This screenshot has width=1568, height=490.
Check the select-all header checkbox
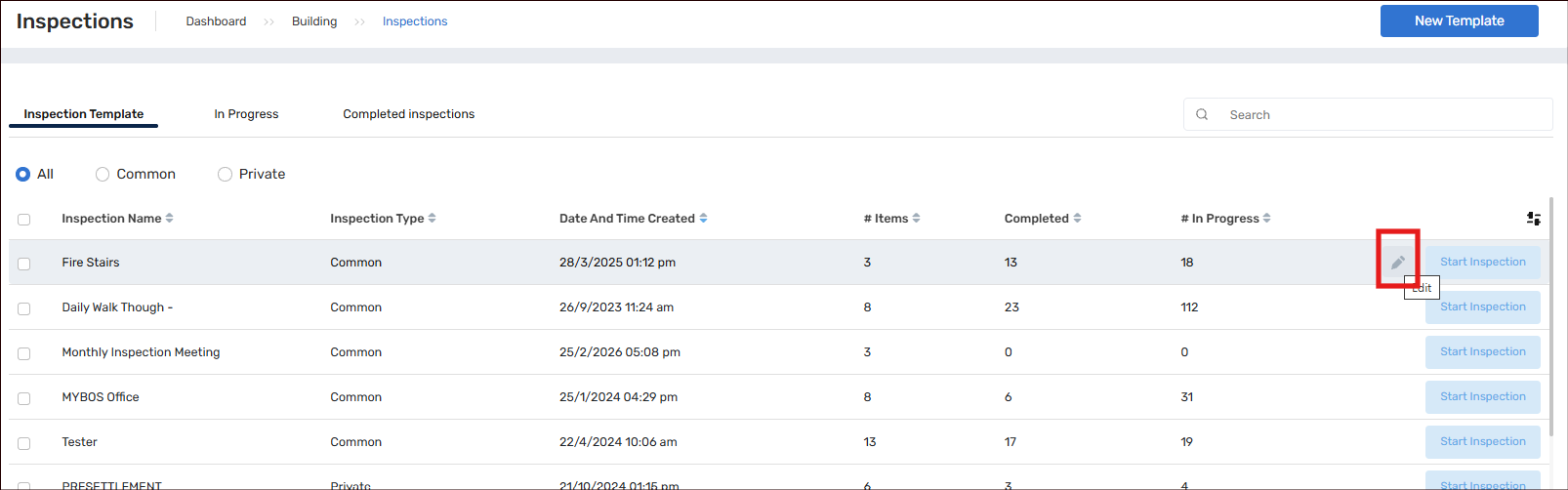click(x=24, y=220)
